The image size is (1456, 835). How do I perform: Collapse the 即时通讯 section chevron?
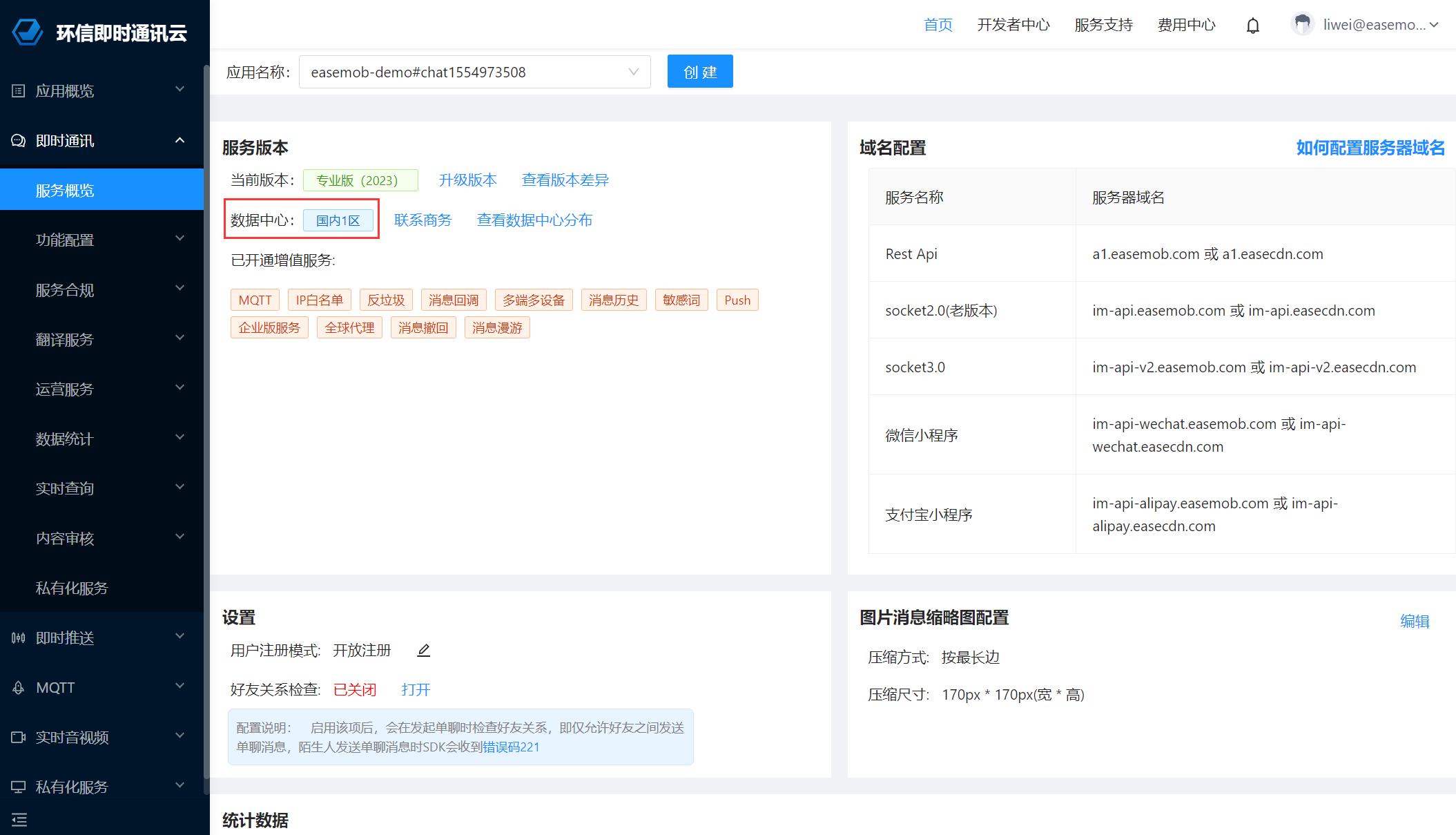(180, 140)
